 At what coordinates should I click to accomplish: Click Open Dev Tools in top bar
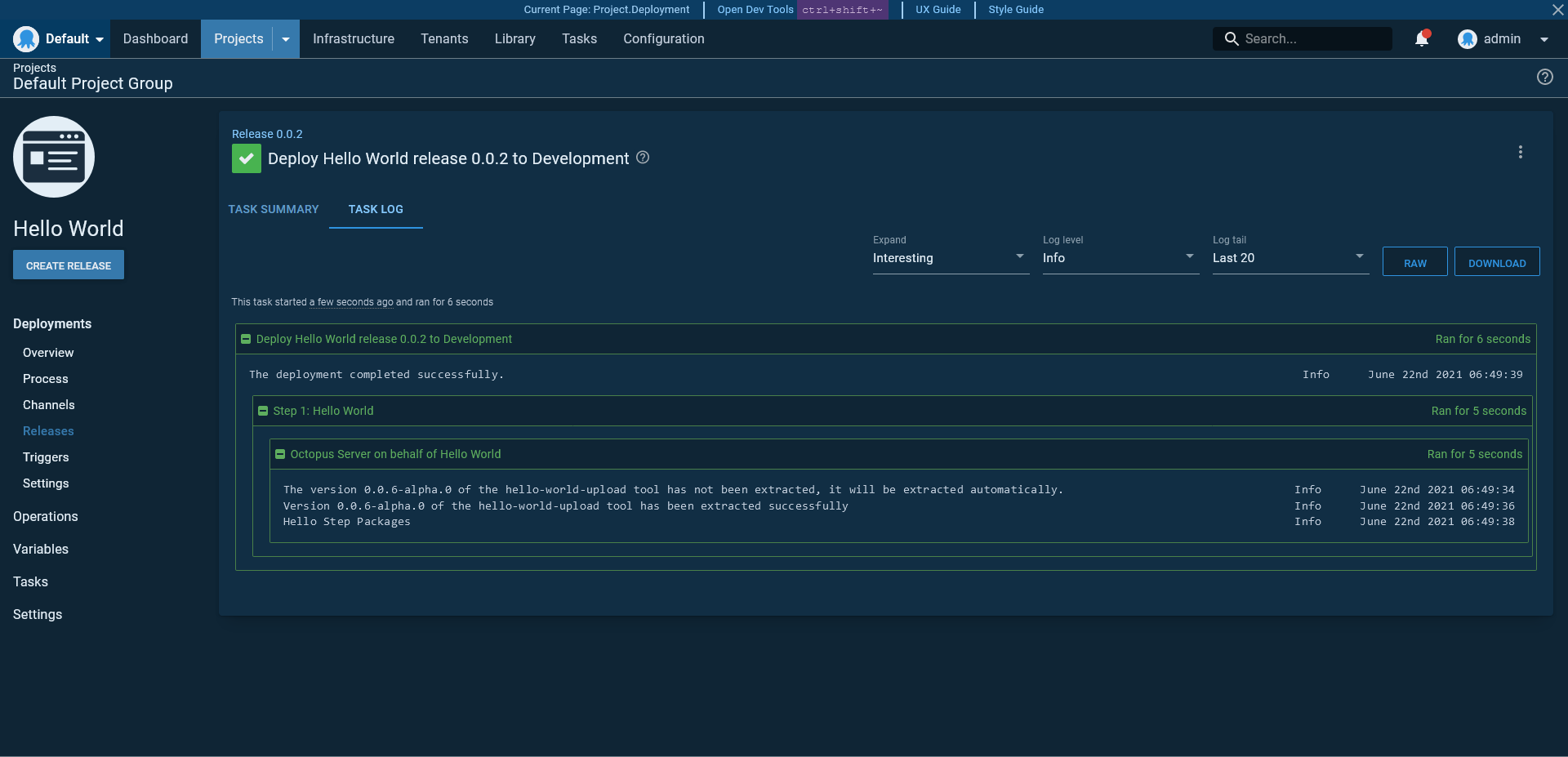click(x=755, y=10)
